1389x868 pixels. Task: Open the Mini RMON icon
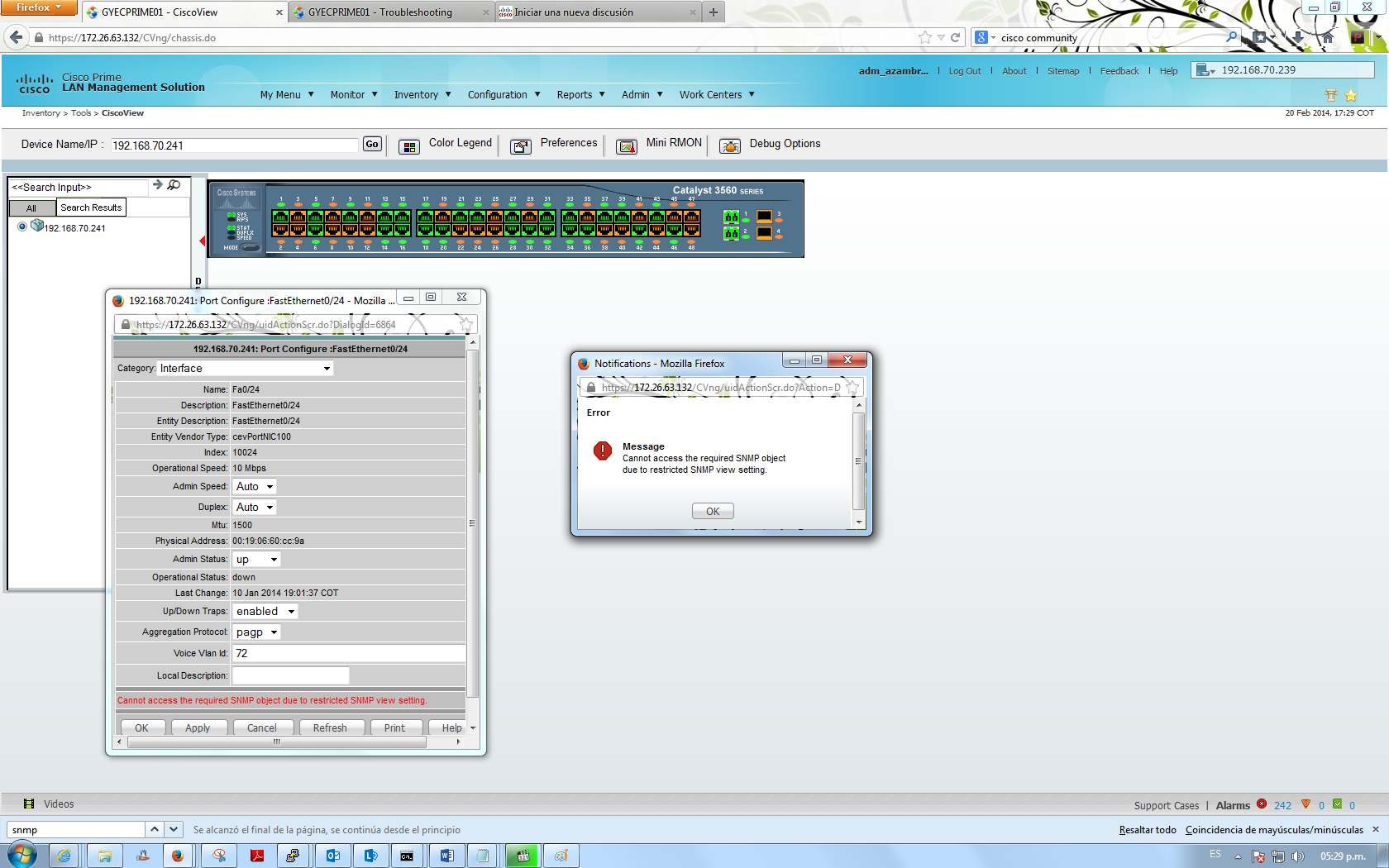click(627, 146)
